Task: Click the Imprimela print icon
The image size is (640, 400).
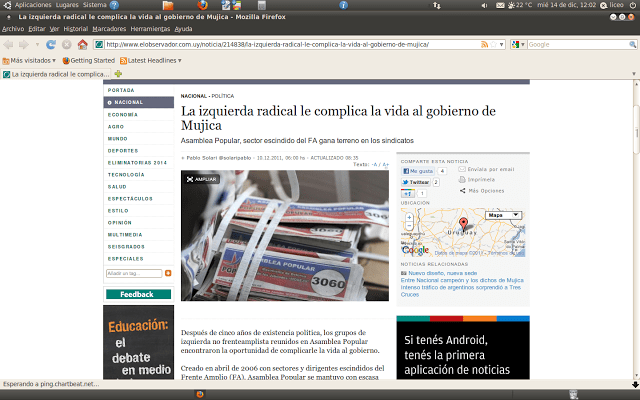Action: point(462,180)
